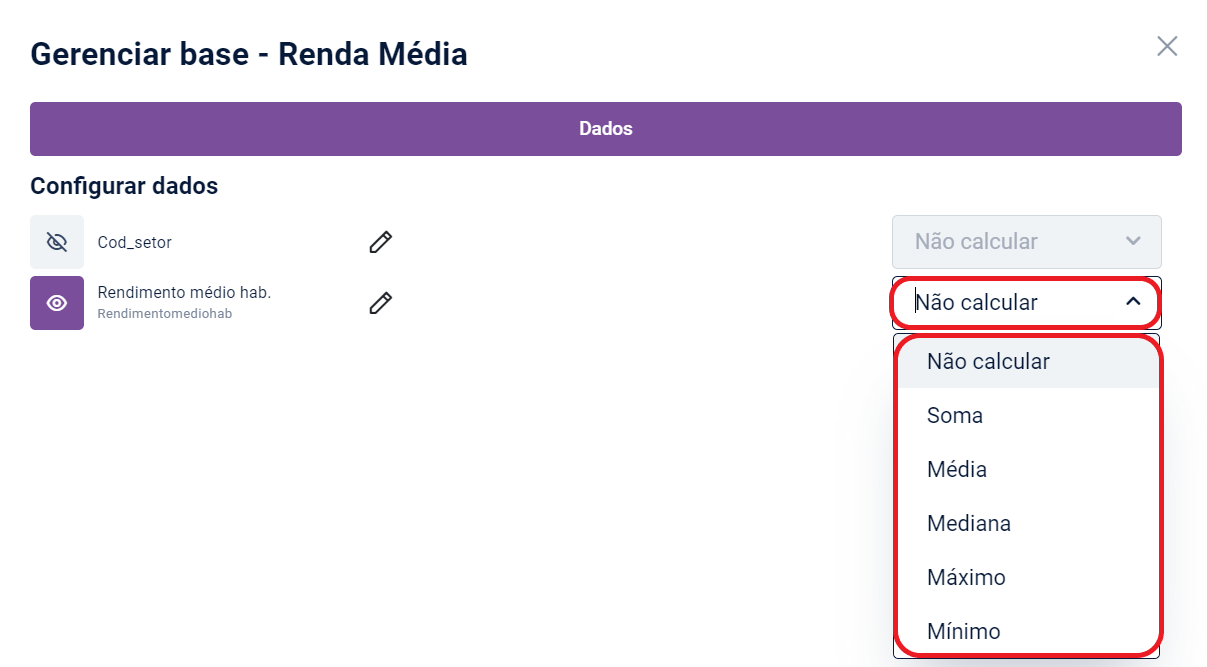Choose the Máximo option
Screen dimensions: 1207x667
click(966, 578)
